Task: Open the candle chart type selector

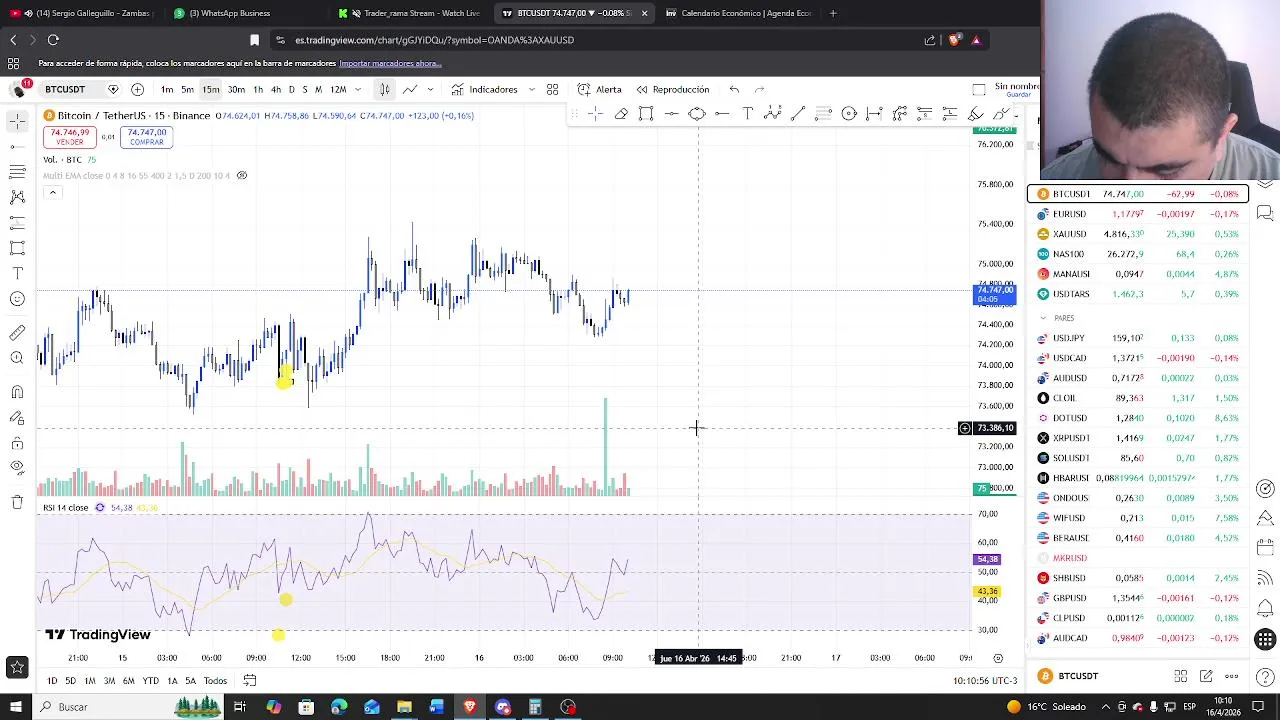Action: coord(384,89)
